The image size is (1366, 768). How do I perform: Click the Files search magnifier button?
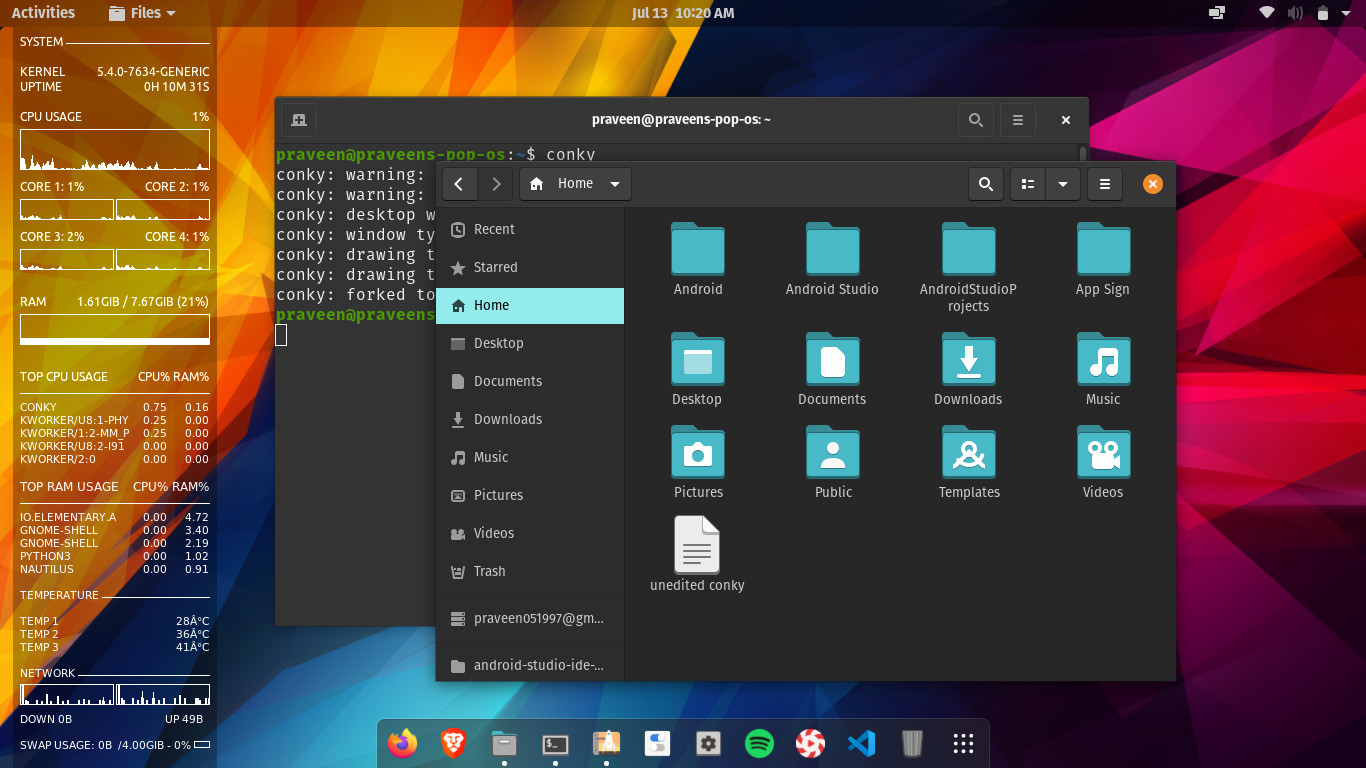[x=985, y=184]
